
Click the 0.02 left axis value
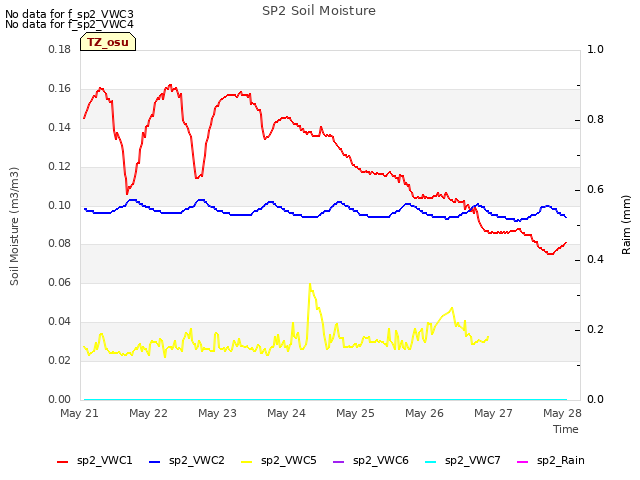(60, 360)
